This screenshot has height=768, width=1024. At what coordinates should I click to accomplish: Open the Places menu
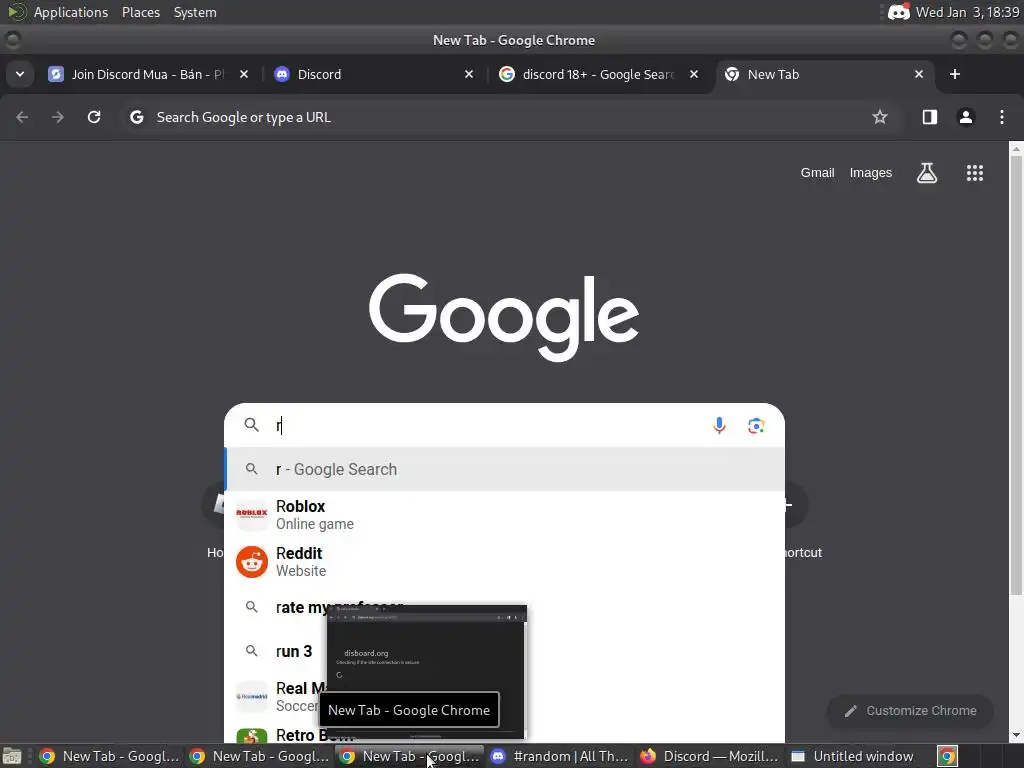pos(140,12)
